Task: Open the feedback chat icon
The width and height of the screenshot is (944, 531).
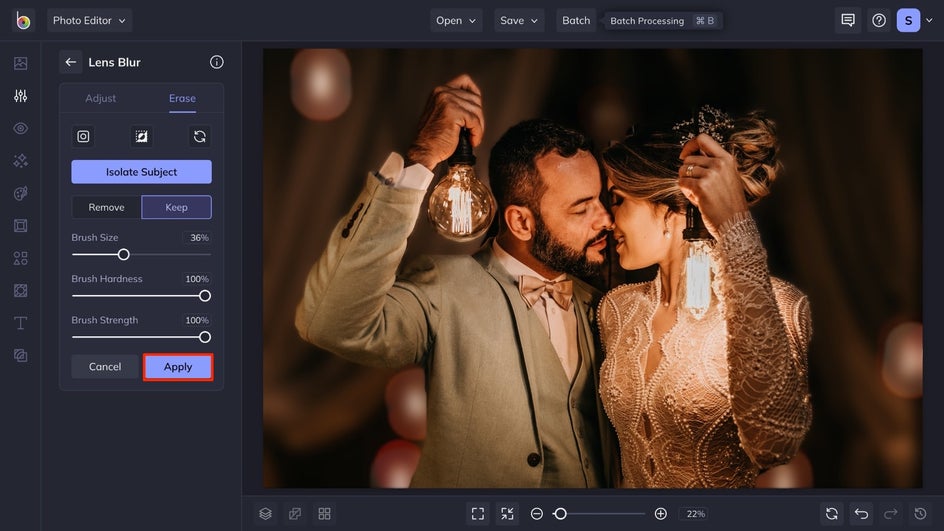Action: [848, 20]
